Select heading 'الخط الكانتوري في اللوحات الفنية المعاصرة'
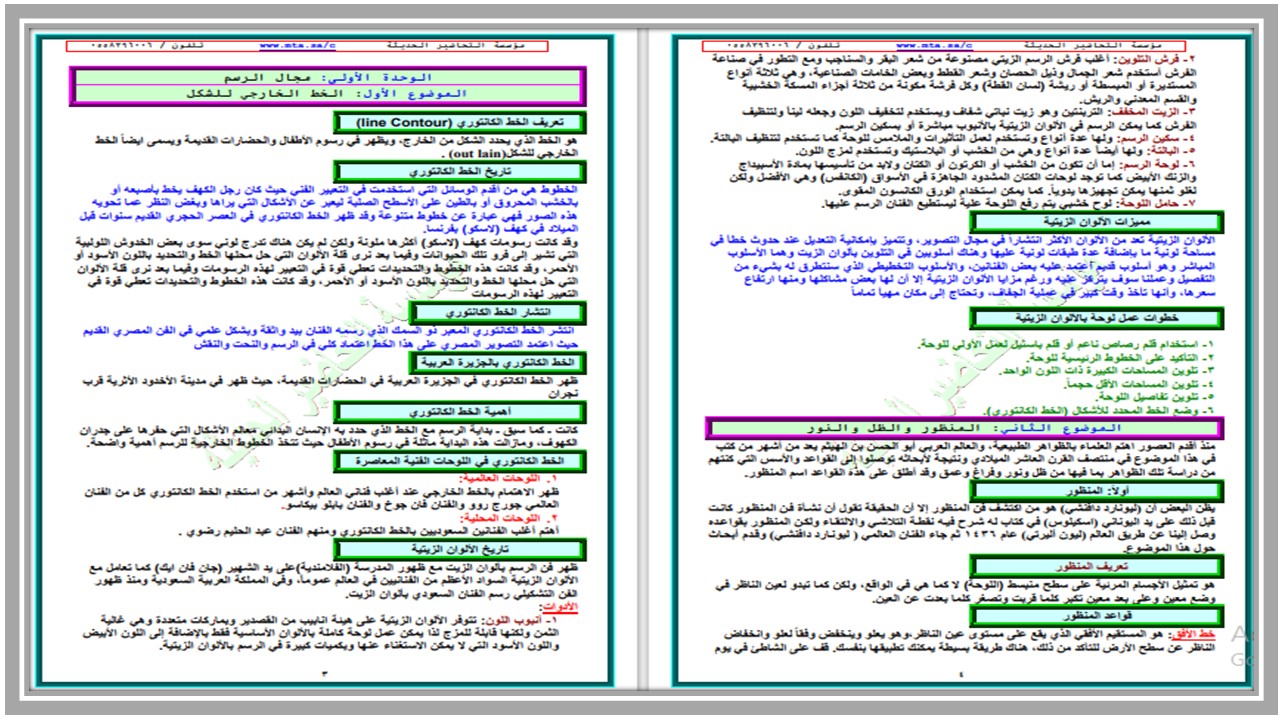Image resolution: width=1280 pixels, height=720 pixels. point(459,461)
